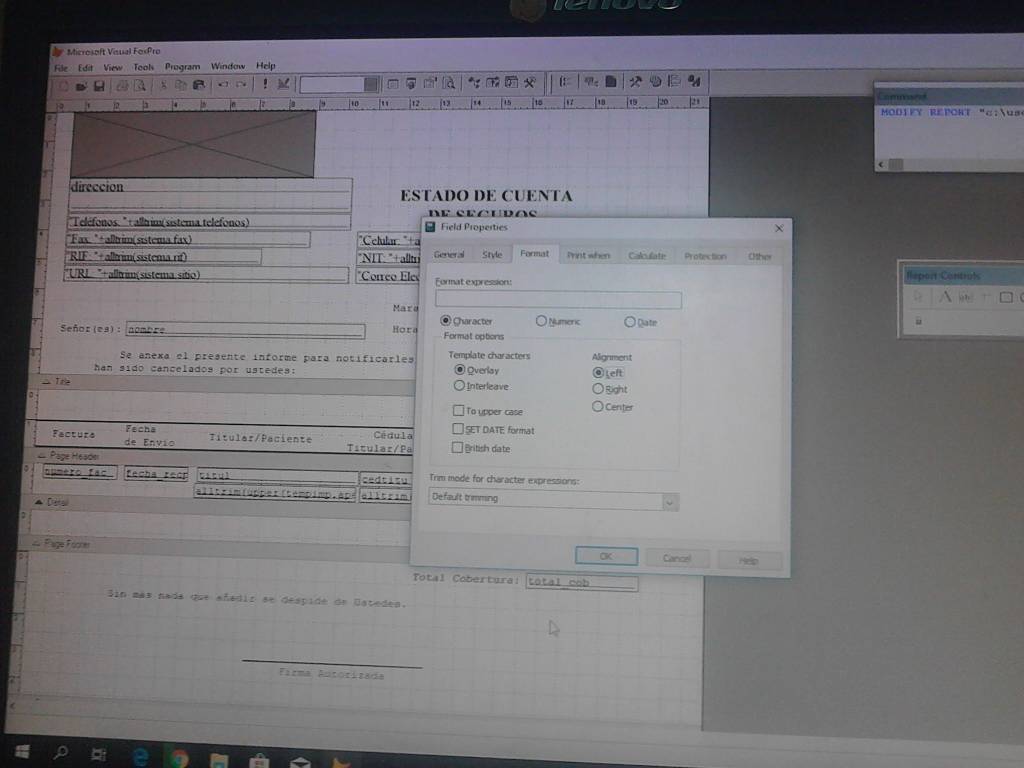Click the Data Session window toolbar icon
Screen dimensions: 1024x768
(x=411, y=83)
